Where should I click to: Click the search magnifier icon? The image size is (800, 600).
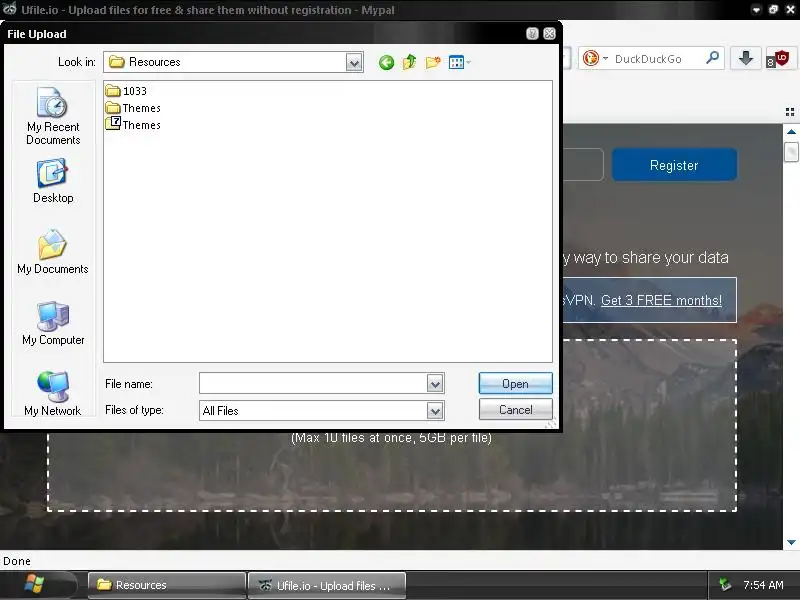point(712,58)
